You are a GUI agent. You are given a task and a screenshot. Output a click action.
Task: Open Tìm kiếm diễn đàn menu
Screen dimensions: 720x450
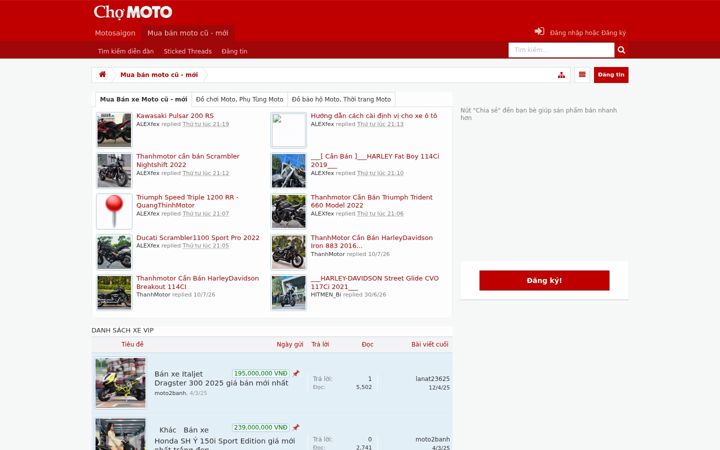pos(126,51)
